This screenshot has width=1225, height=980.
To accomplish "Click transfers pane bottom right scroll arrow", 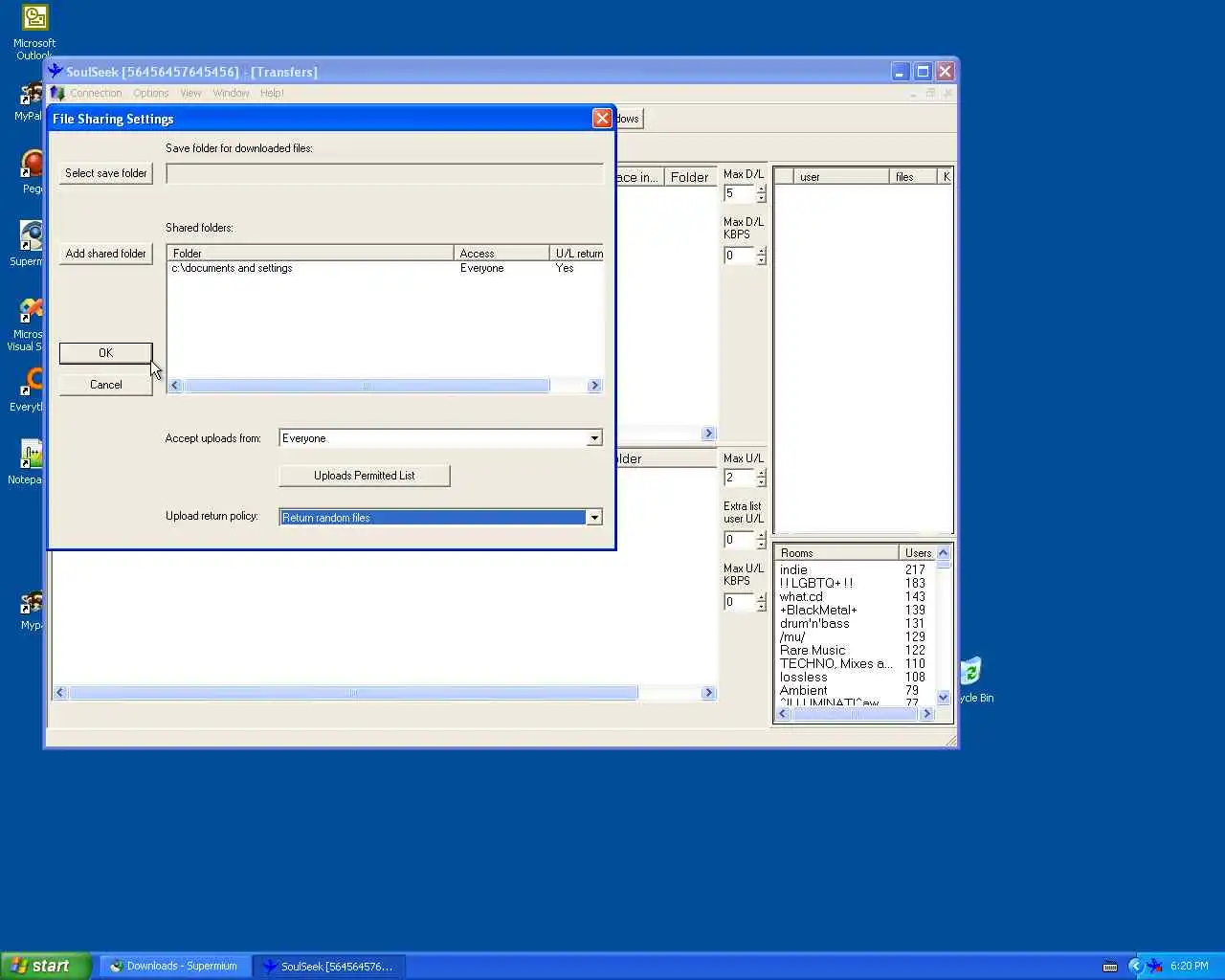I will click(x=709, y=693).
